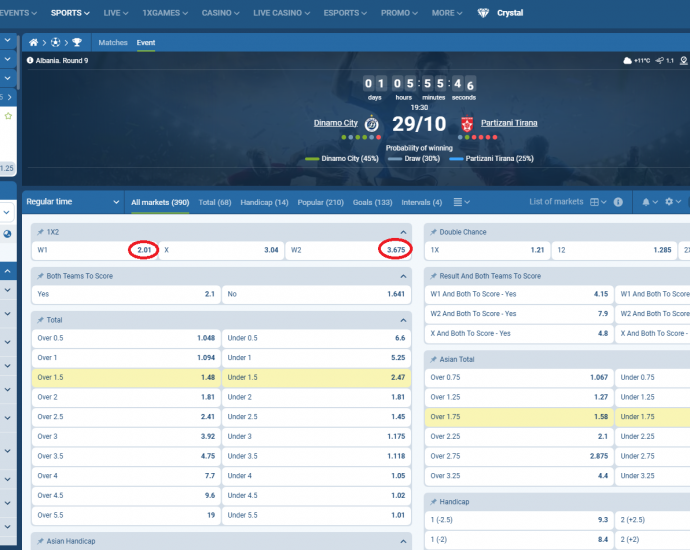Open CASINO menu dropdown
This screenshot has height=550, width=690.
pos(220,13)
